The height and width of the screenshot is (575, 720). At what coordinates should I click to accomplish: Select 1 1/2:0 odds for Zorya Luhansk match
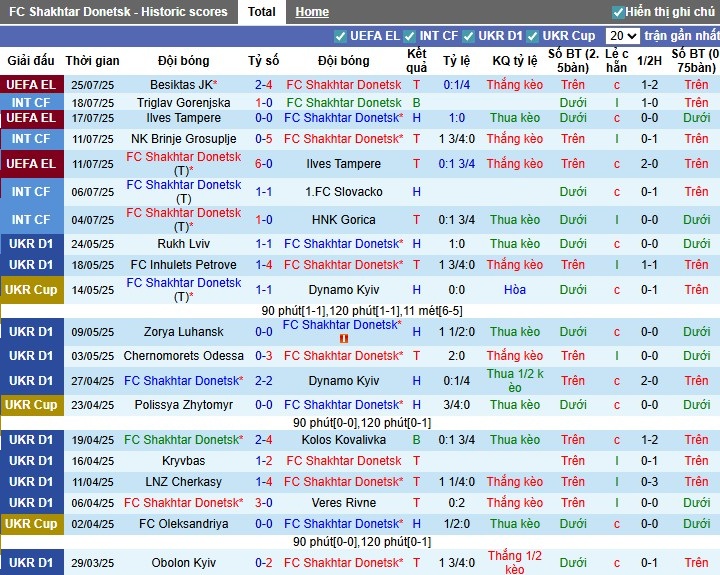coord(456,332)
